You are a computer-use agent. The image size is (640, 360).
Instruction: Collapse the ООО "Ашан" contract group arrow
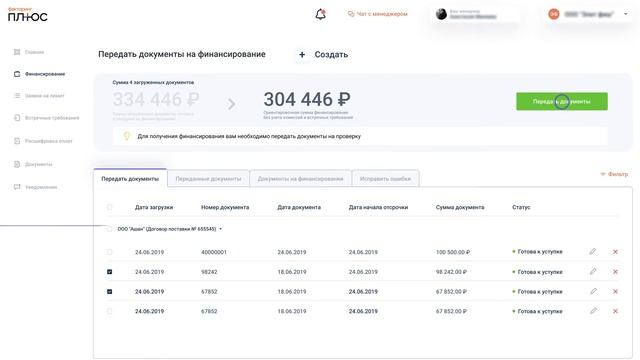(220, 229)
